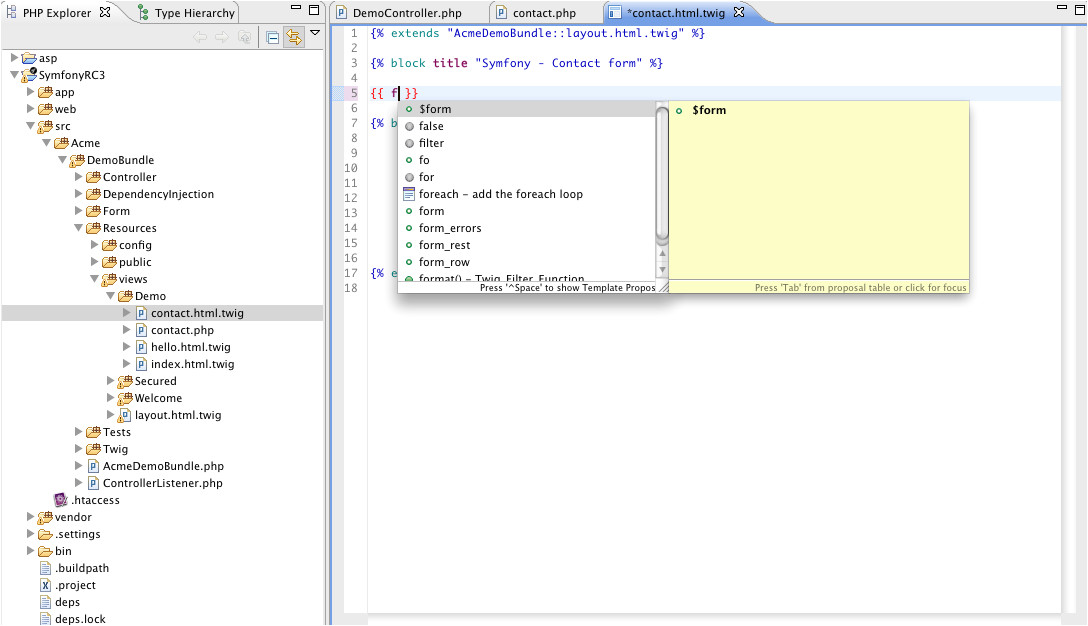Select hello.html.twig file

[191, 347]
